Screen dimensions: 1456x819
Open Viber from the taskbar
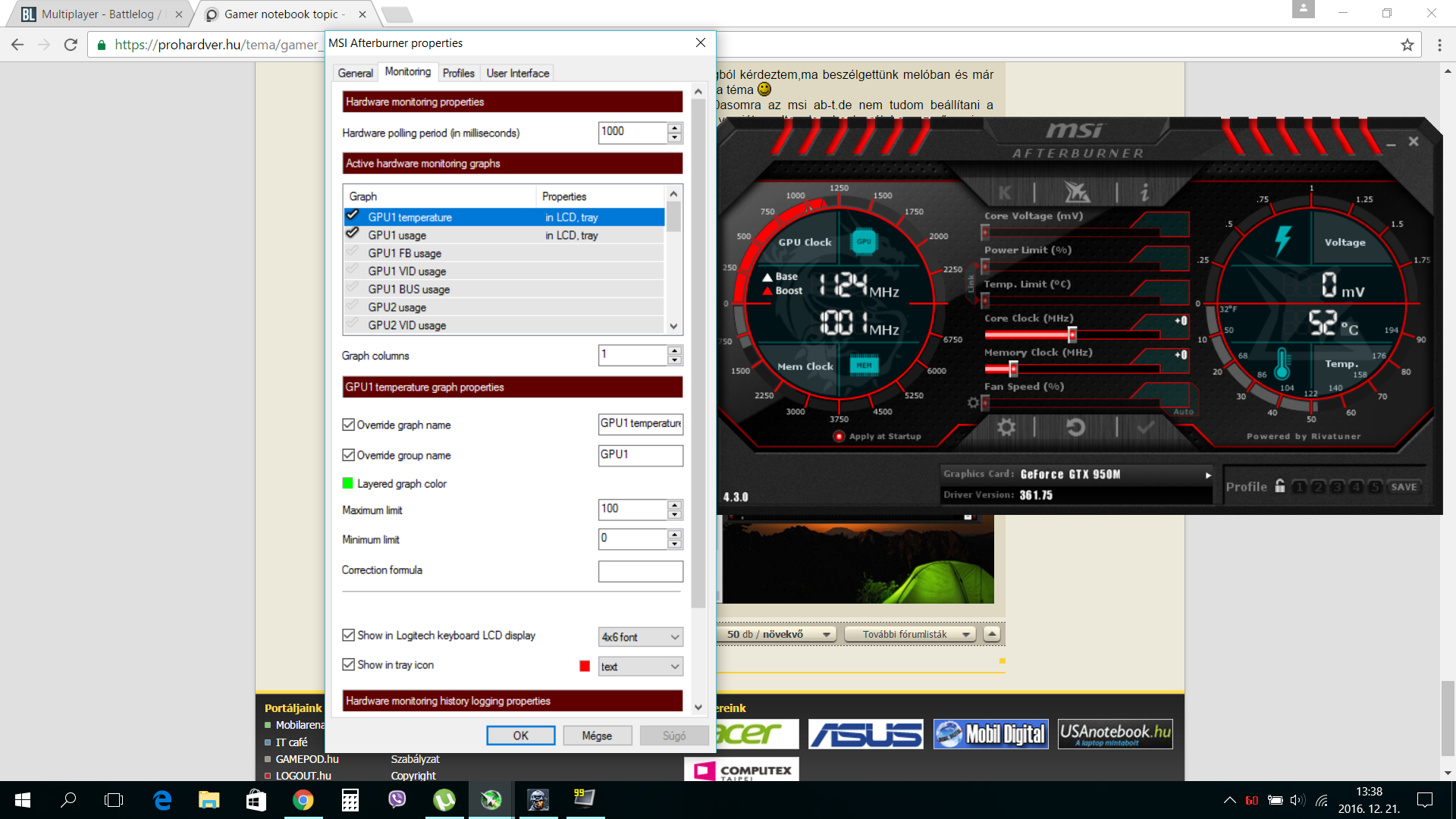click(x=397, y=800)
